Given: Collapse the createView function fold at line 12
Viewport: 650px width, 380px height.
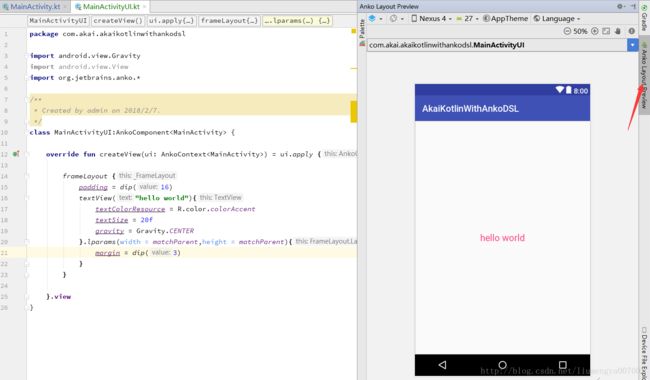Looking at the screenshot, I should [x=27, y=154].
